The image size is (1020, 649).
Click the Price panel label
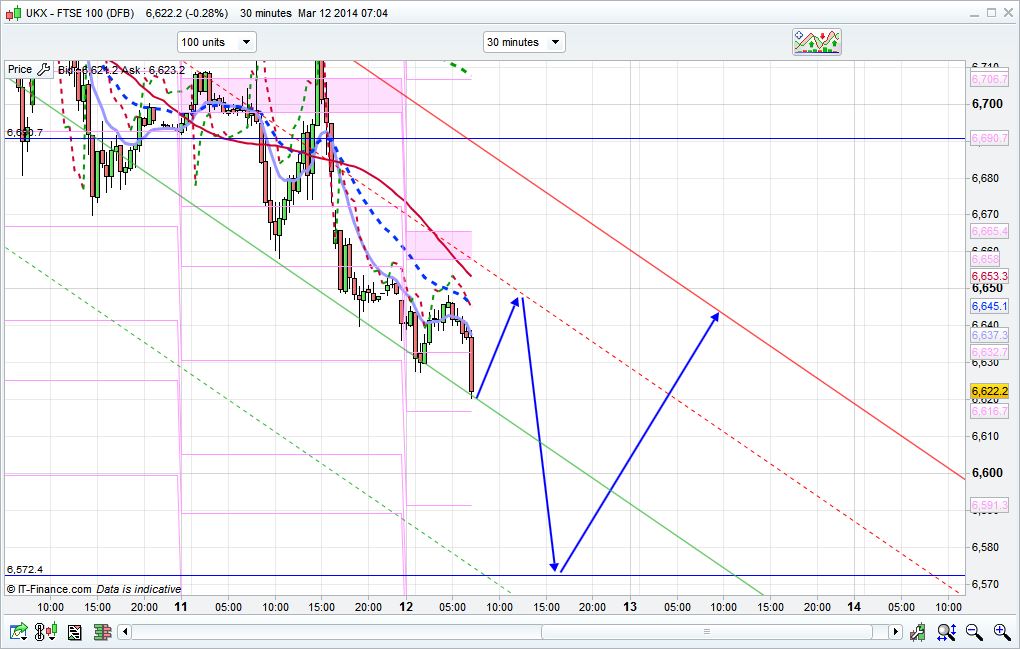tap(20, 69)
